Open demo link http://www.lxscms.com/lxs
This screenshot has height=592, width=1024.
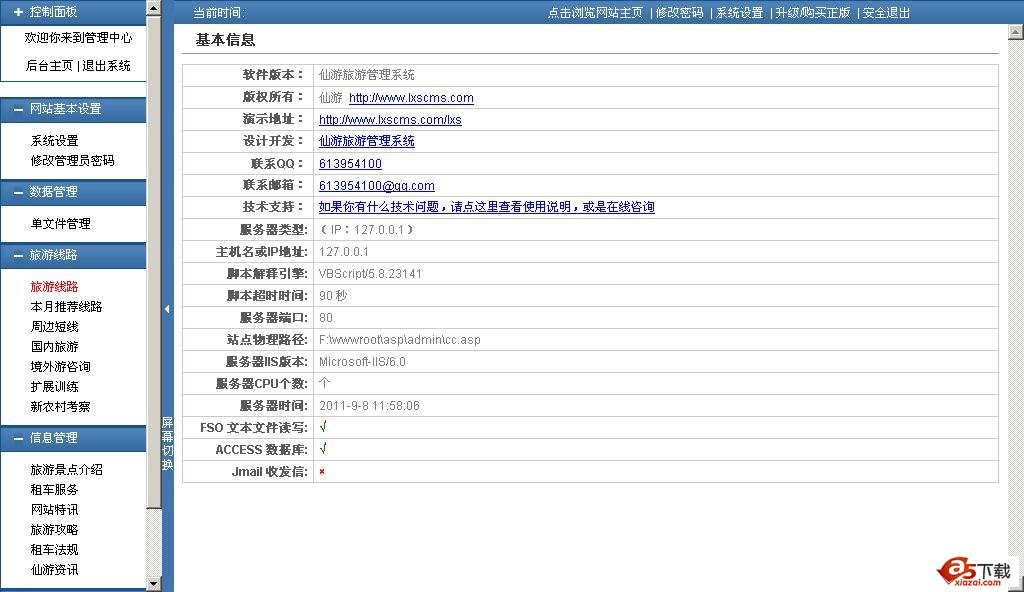pos(390,120)
